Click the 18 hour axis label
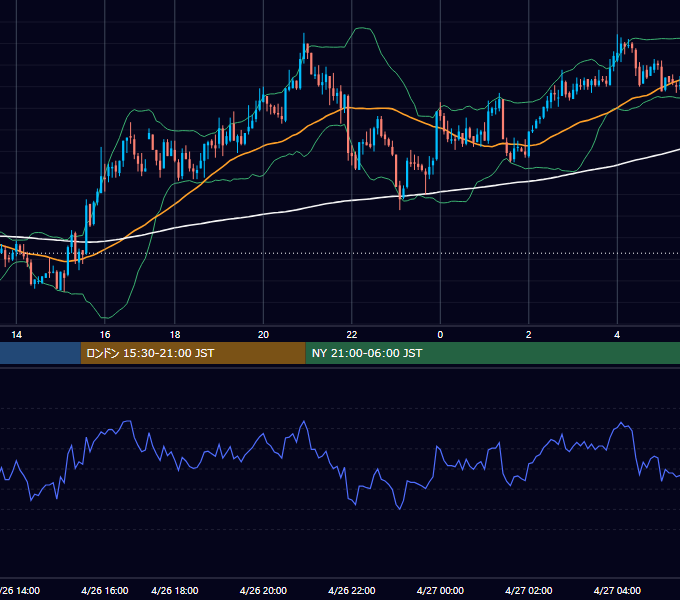680x600 pixels. click(175, 335)
